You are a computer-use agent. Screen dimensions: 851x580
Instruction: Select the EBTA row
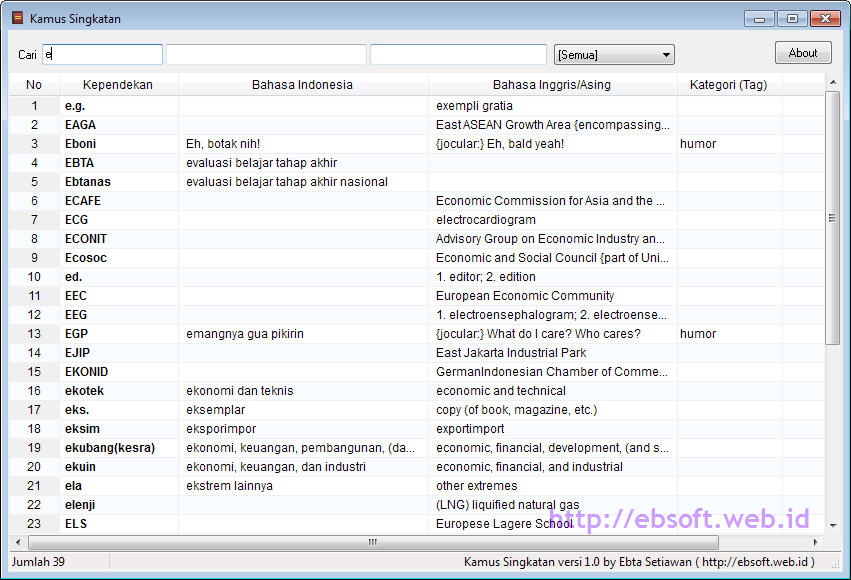pos(416,163)
